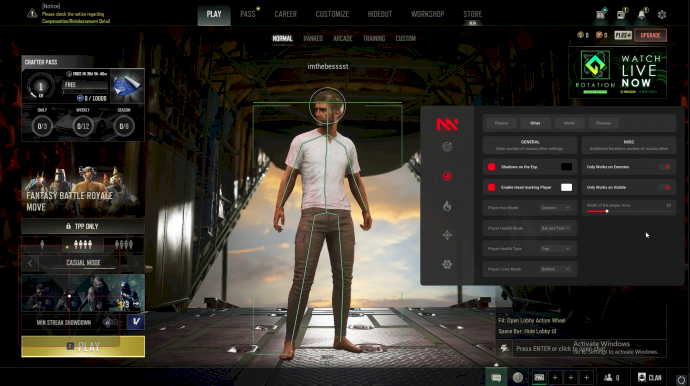
Task: Add teammate with middle plus slot
Action: [571, 377]
